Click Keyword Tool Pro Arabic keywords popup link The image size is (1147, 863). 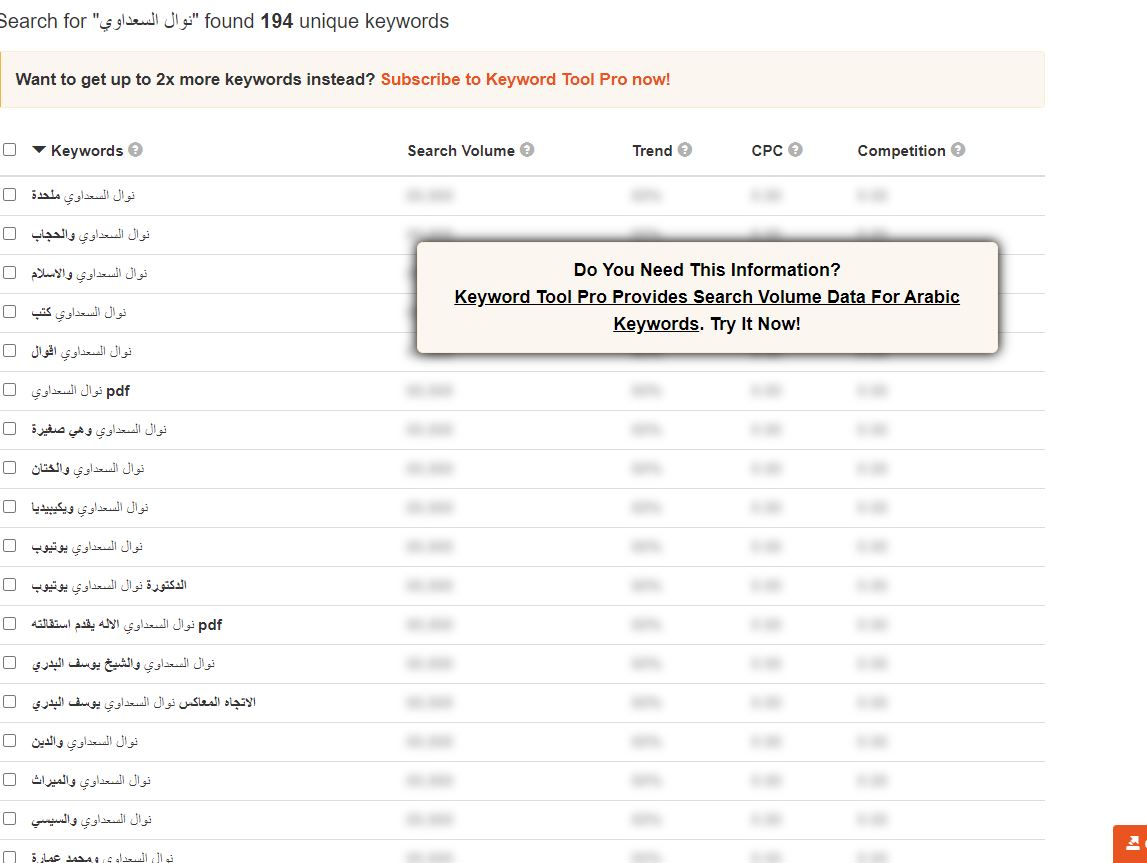coord(706,297)
